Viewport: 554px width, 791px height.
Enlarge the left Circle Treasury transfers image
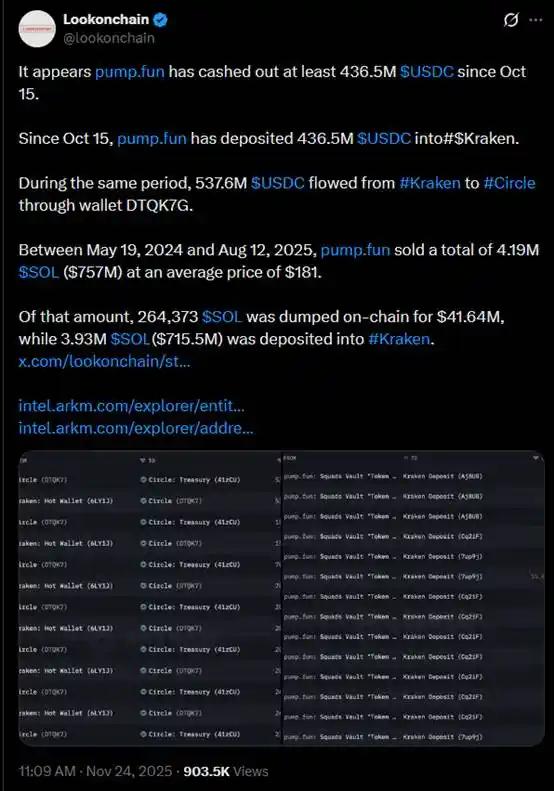tap(149, 598)
